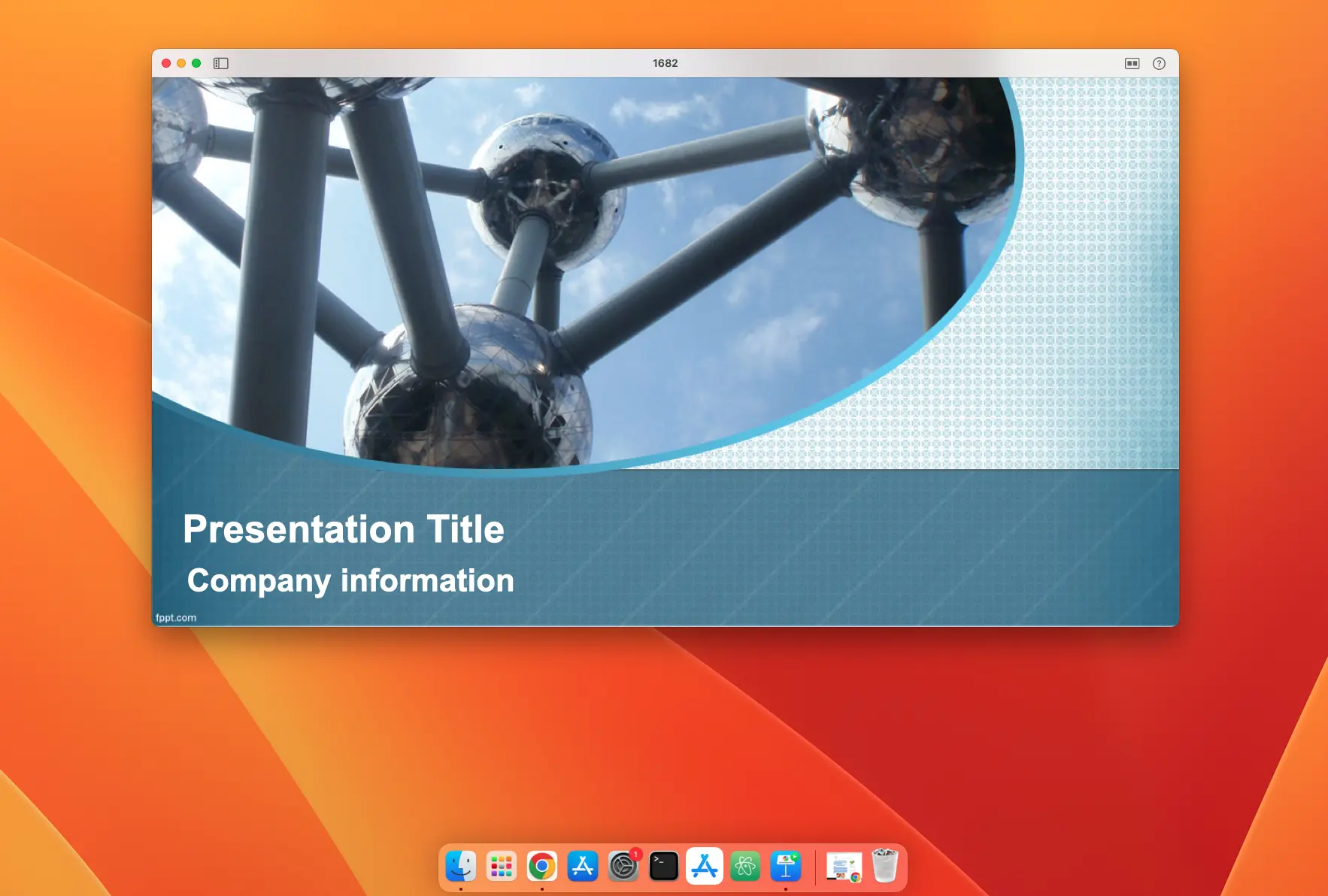Image resolution: width=1328 pixels, height=896 pixels.
Task: Close the 1682 presentation window
Action: (x=166, y=63)
